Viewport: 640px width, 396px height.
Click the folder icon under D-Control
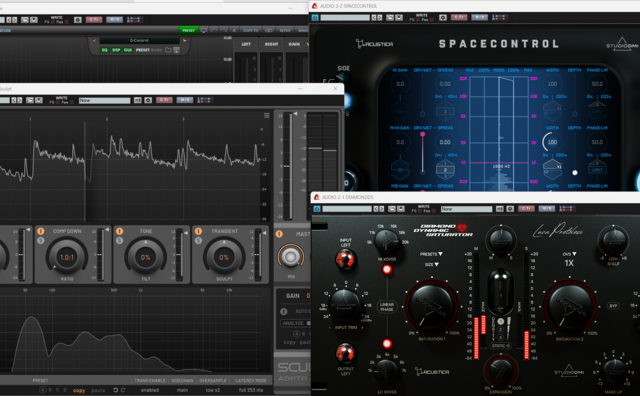[168, 50]
